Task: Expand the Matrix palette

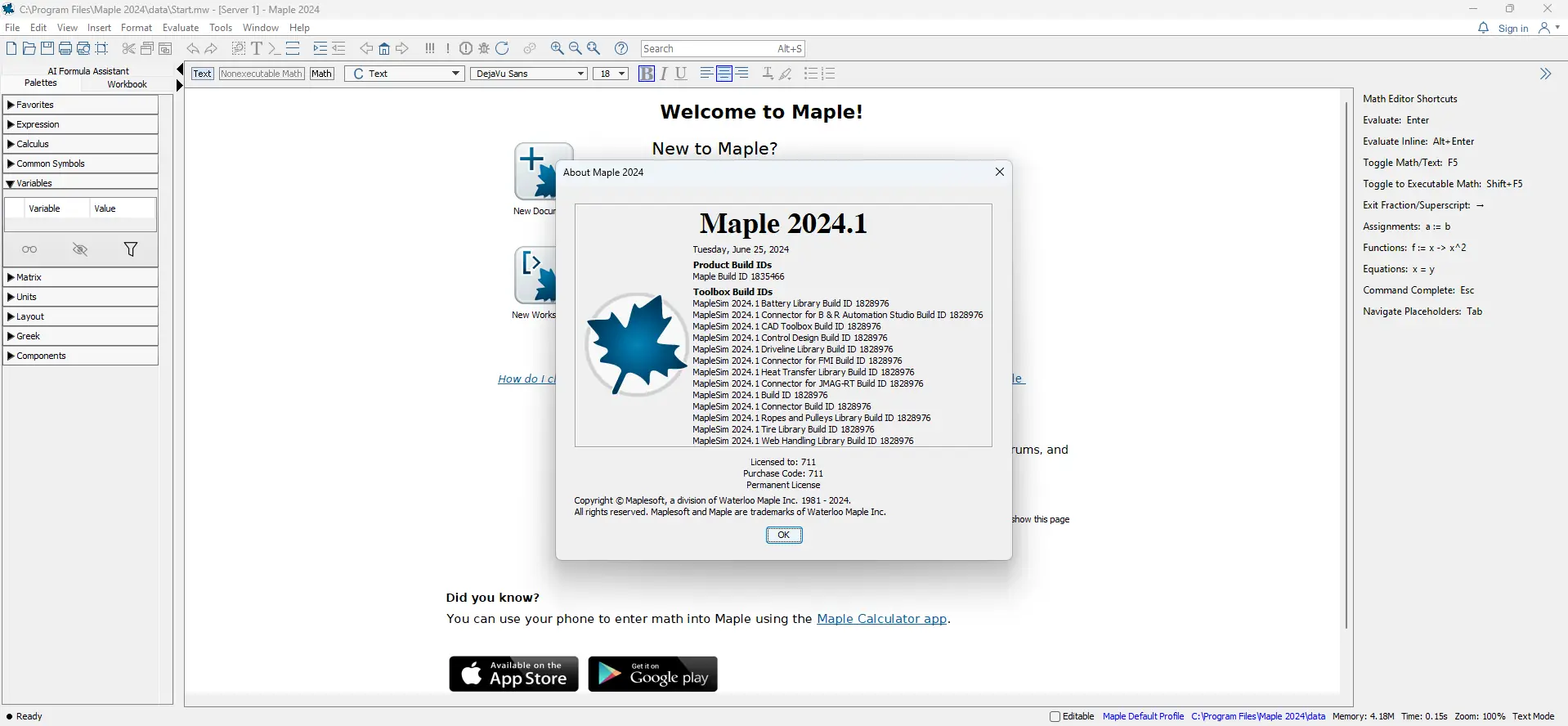Action: click(80, 277)
